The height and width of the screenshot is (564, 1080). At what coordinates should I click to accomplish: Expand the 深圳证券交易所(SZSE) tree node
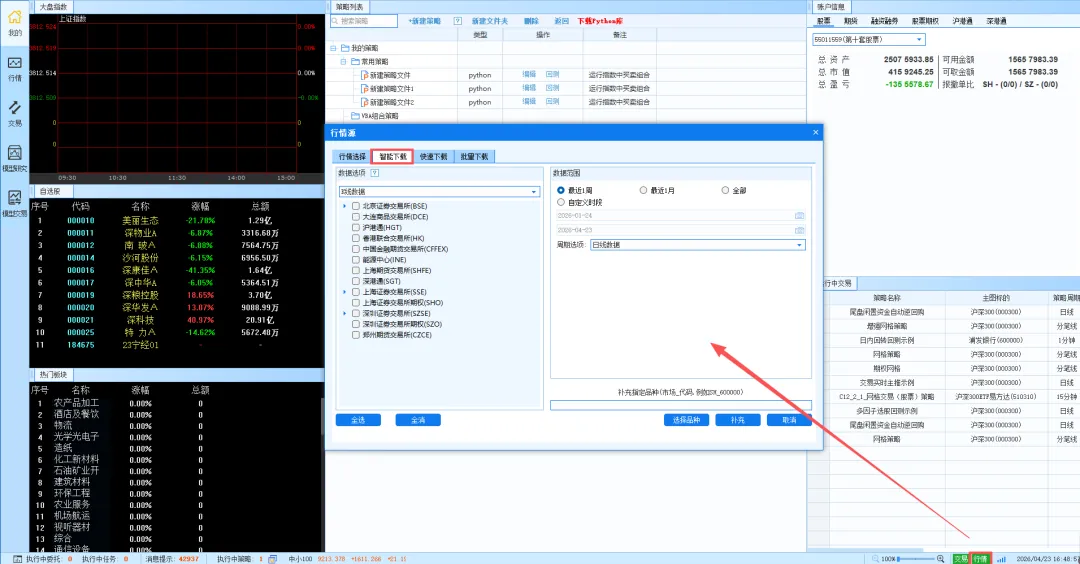pyautogui.click(x=345, y=313)
